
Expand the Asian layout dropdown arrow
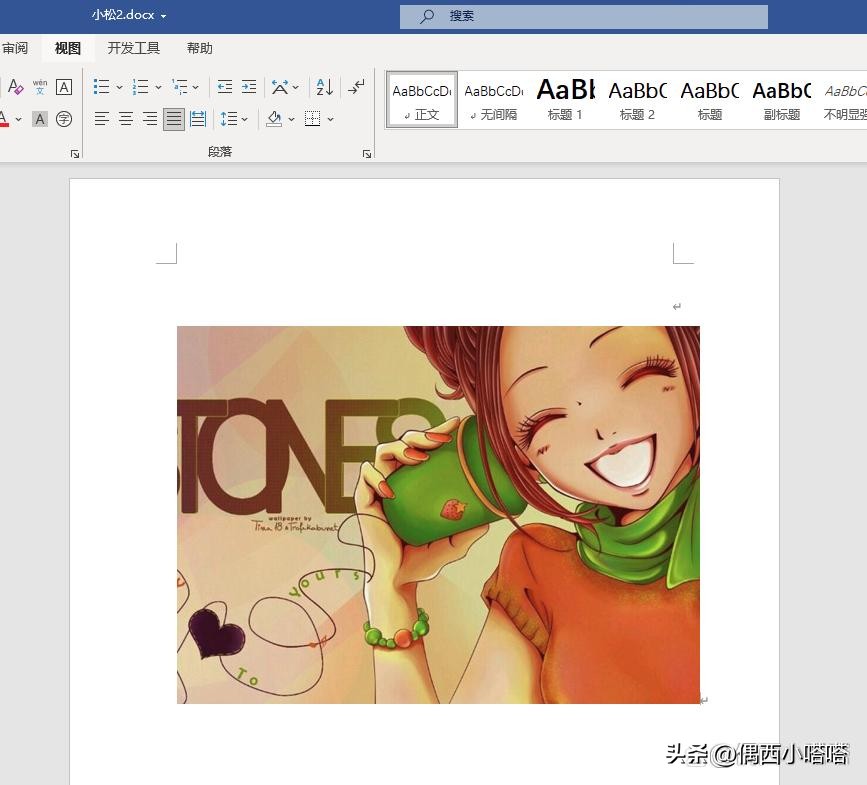(x=296, y=87)
